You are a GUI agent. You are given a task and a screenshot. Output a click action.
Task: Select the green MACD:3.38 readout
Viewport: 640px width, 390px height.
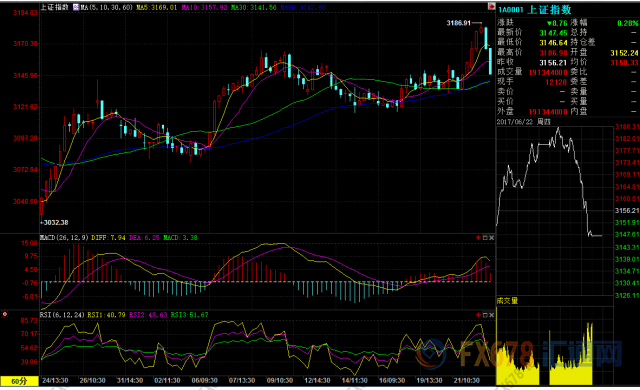180,237
